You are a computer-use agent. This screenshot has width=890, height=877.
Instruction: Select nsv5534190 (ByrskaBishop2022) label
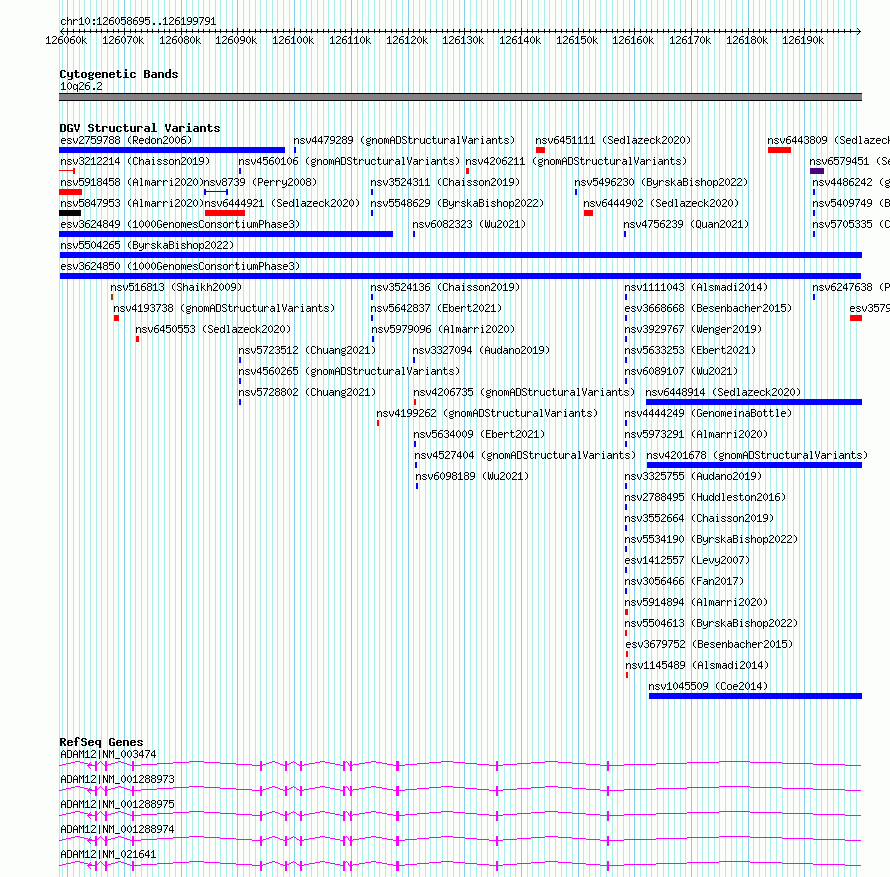(711, 539)
